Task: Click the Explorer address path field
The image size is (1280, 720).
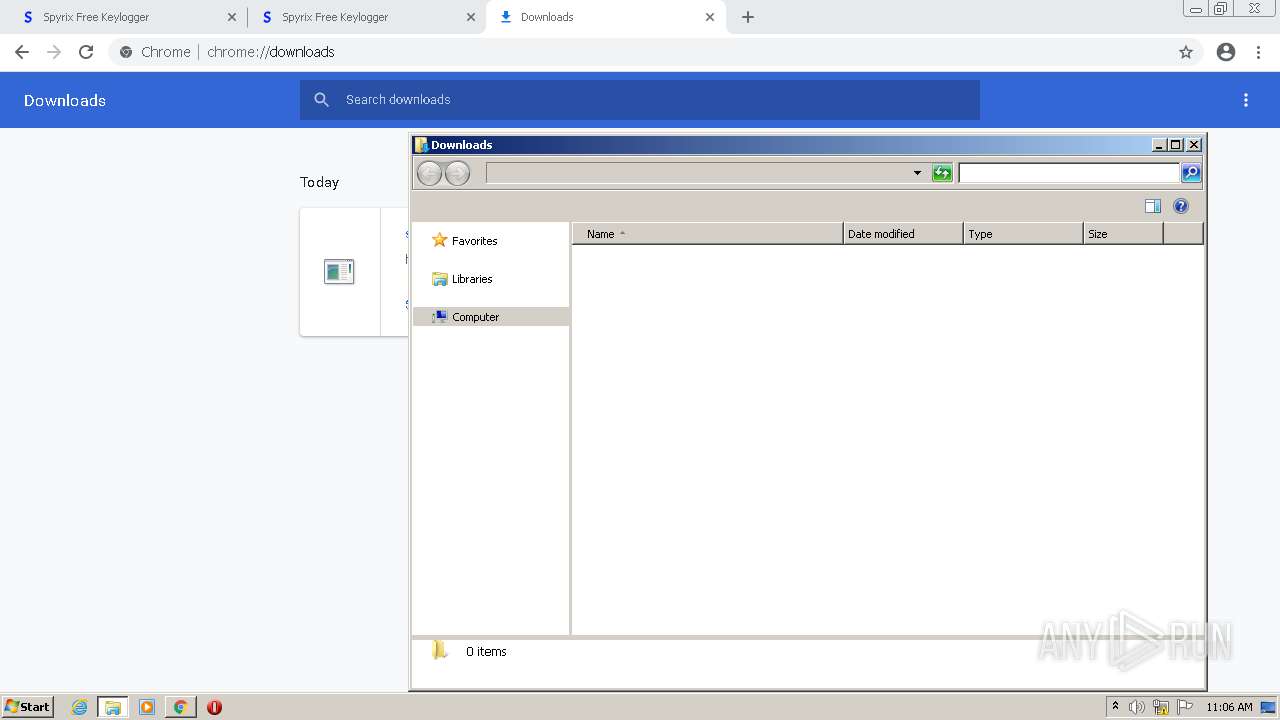Action: coord(697,173)
